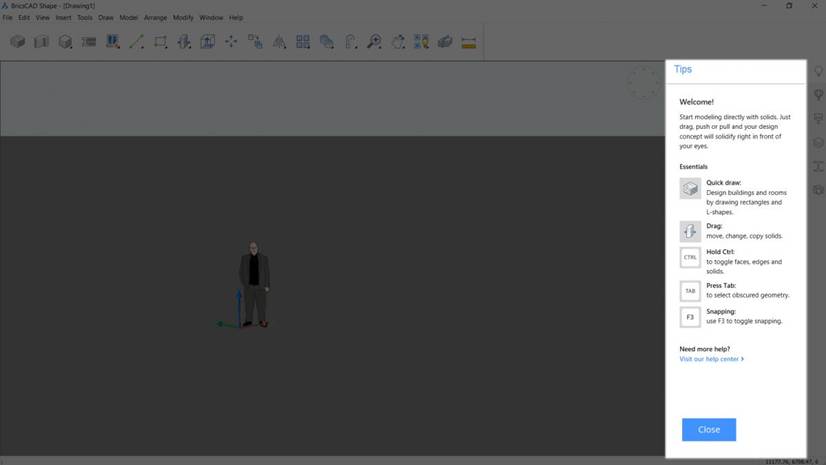Click the Drag icon in Tips panel
The width and height of the screenshot is (826, 465).
pos(690,232)
